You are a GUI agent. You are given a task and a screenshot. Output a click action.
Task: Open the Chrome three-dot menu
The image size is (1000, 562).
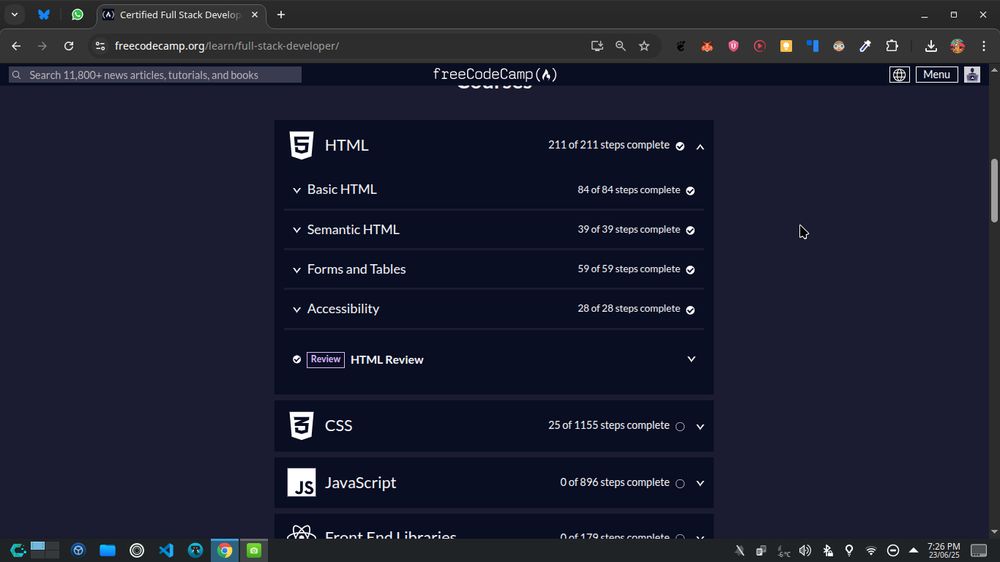983,46
